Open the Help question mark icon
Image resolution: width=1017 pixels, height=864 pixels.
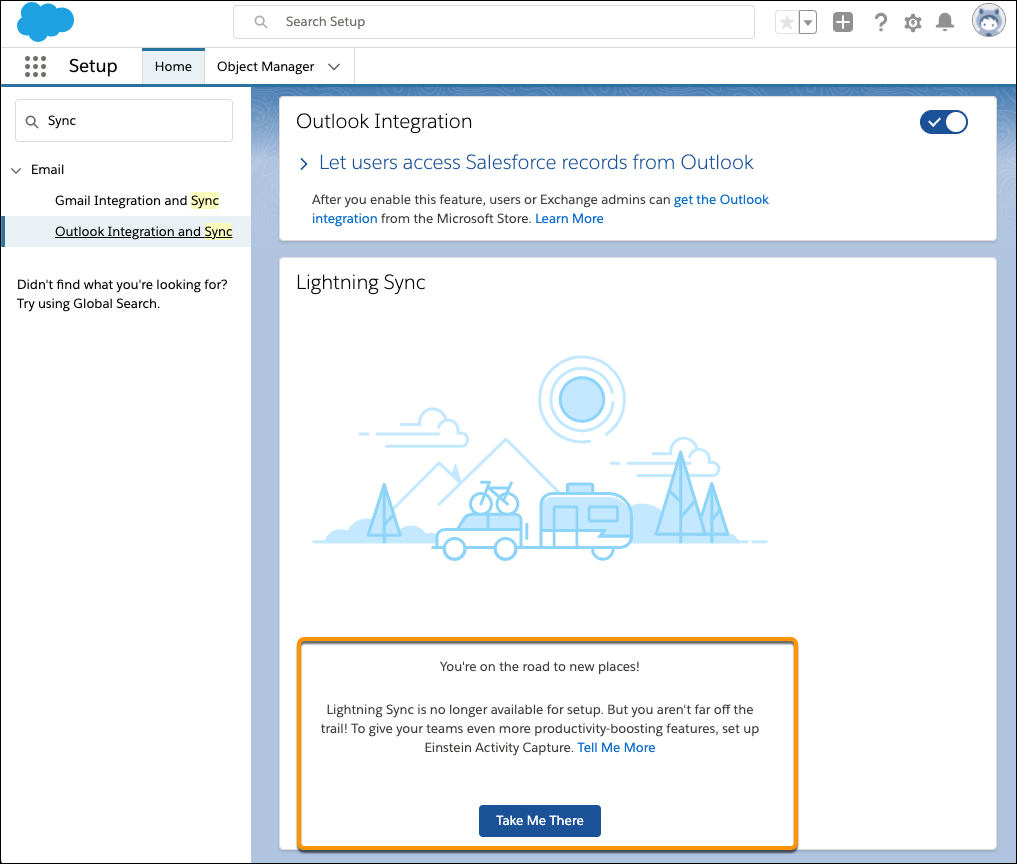tap(880, 22)
